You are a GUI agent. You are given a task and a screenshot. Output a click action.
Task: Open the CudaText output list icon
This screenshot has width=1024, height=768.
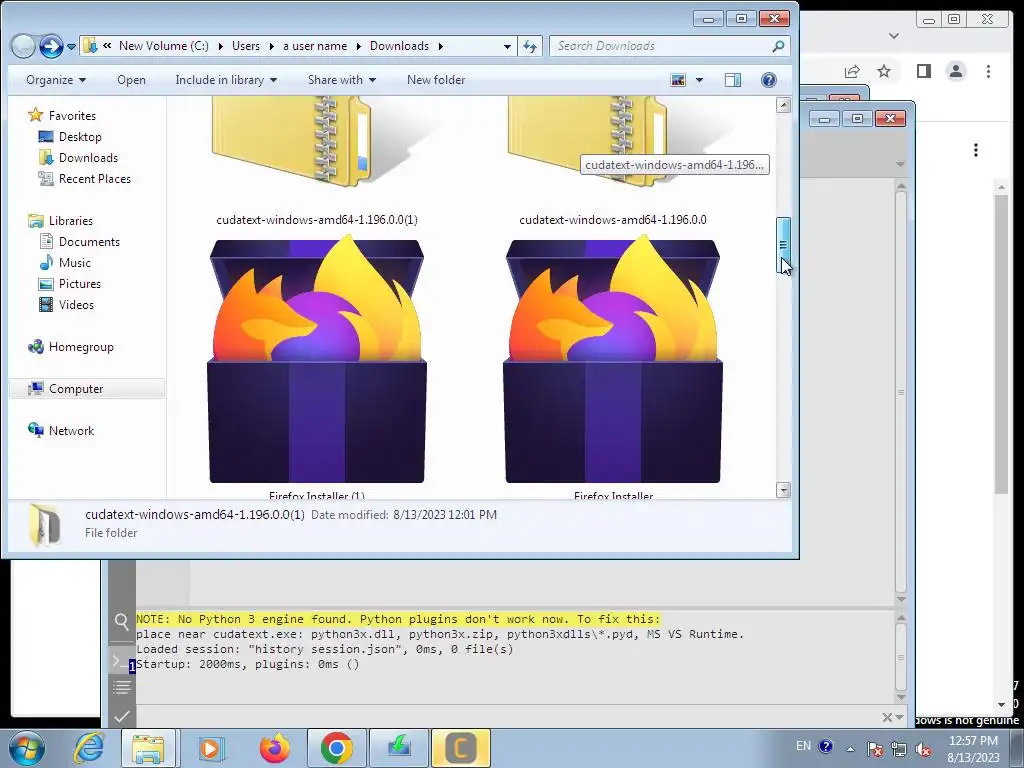click(121, 687)
